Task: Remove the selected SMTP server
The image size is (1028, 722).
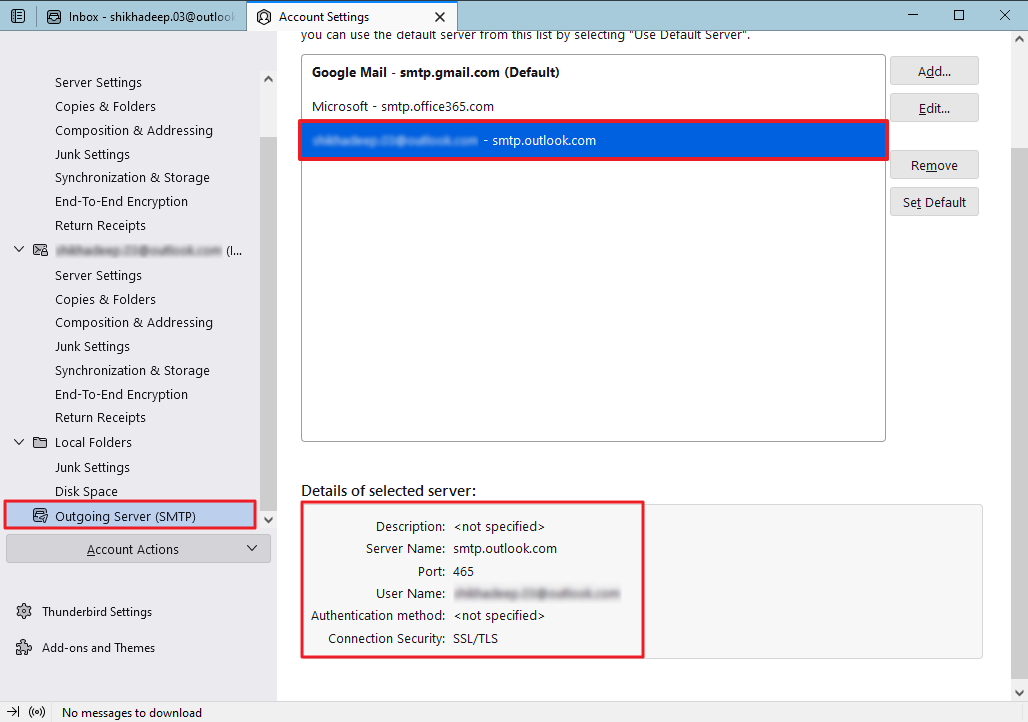Action: (934, 165)
